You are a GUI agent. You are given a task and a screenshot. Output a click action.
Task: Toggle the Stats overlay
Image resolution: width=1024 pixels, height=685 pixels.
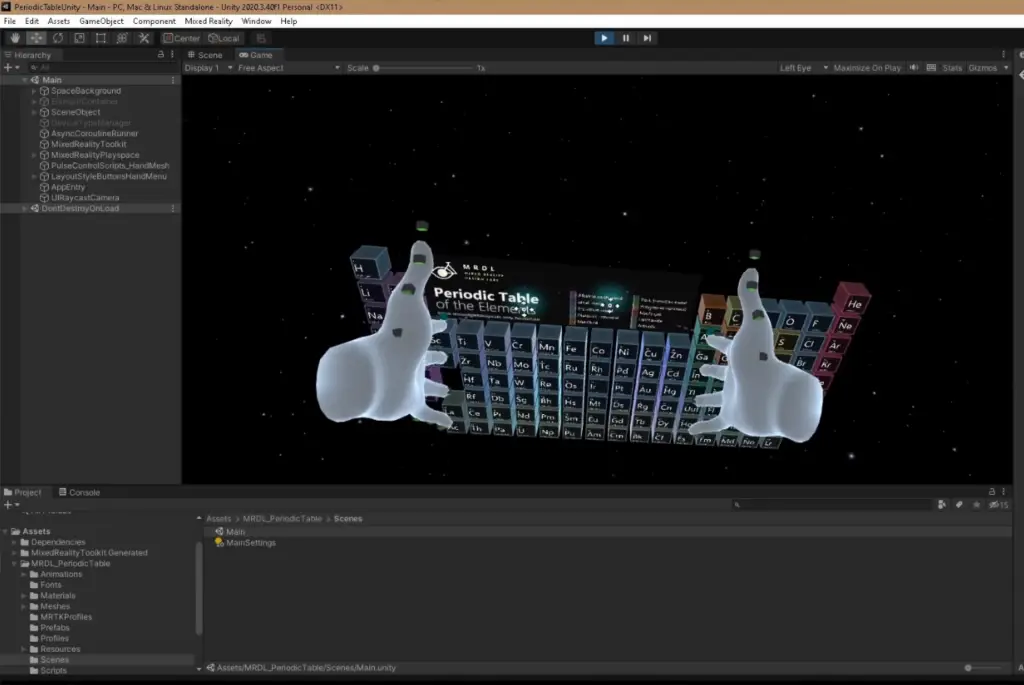coord(952,68)
